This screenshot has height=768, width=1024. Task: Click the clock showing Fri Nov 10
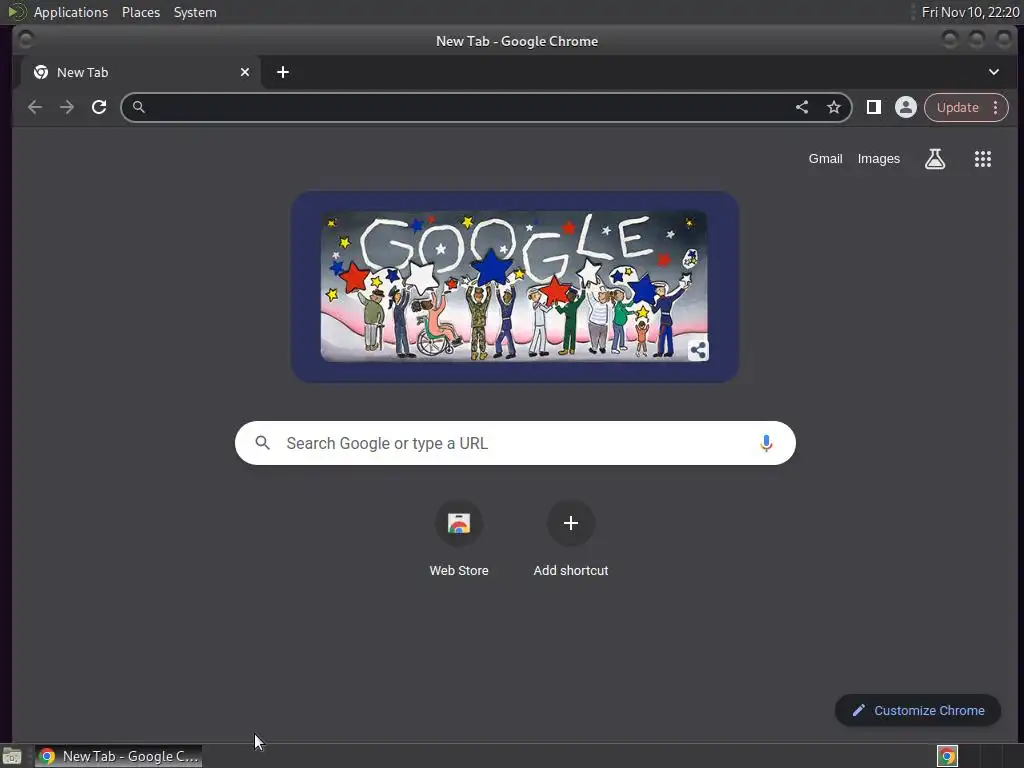[x=970, y=12]
